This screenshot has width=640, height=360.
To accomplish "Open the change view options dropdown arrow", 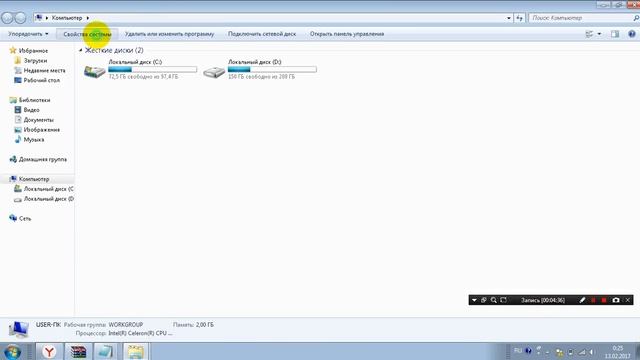I will tap(599, 34).
